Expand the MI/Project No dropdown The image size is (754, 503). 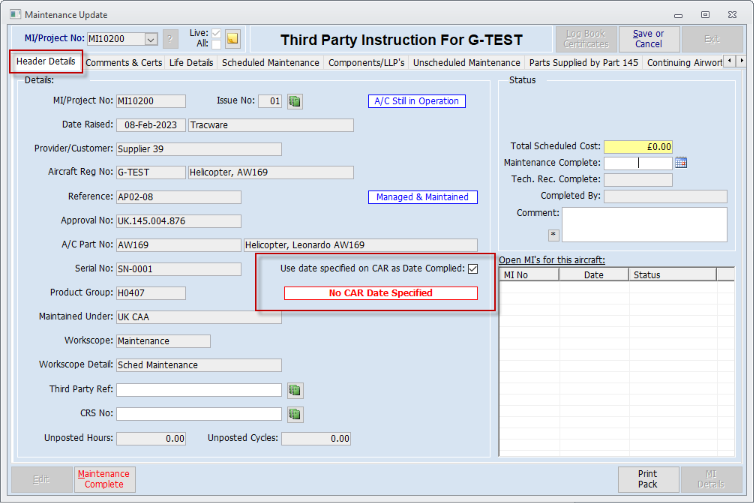click(151, 39)
